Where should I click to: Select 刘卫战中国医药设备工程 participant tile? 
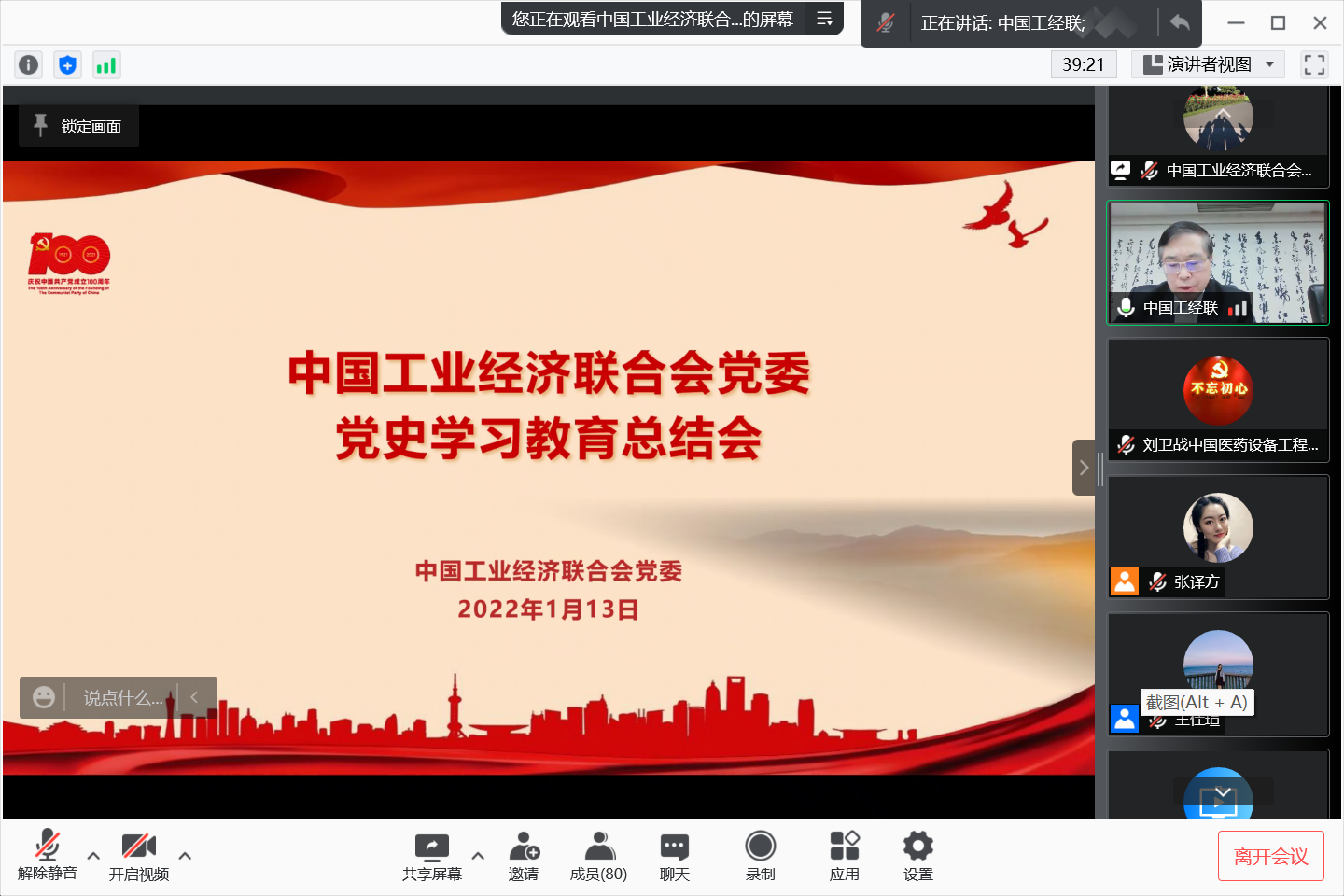point(1218,399)
